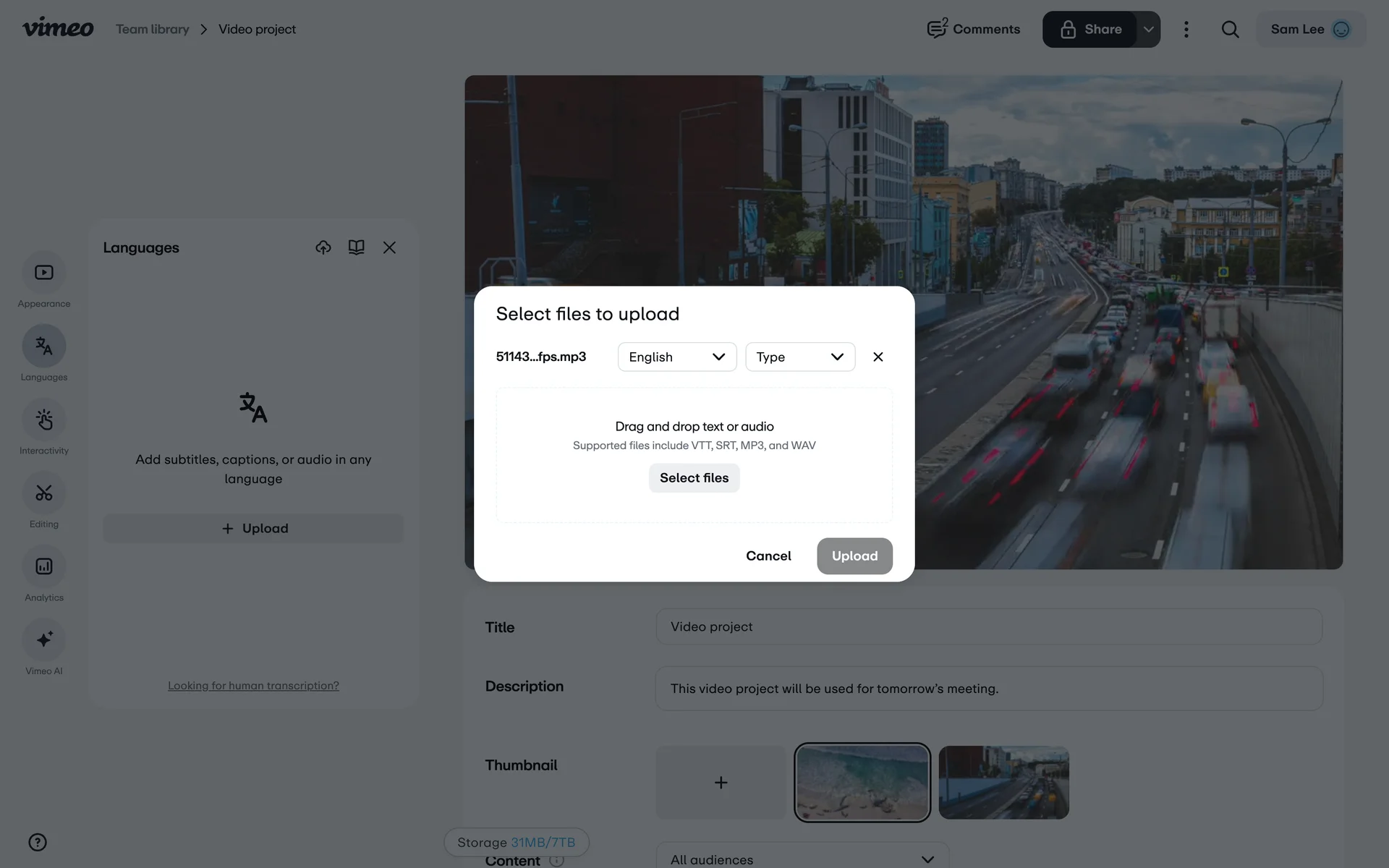
Task: Open the book guide icon in Languages panel
Action: point(356,247)
